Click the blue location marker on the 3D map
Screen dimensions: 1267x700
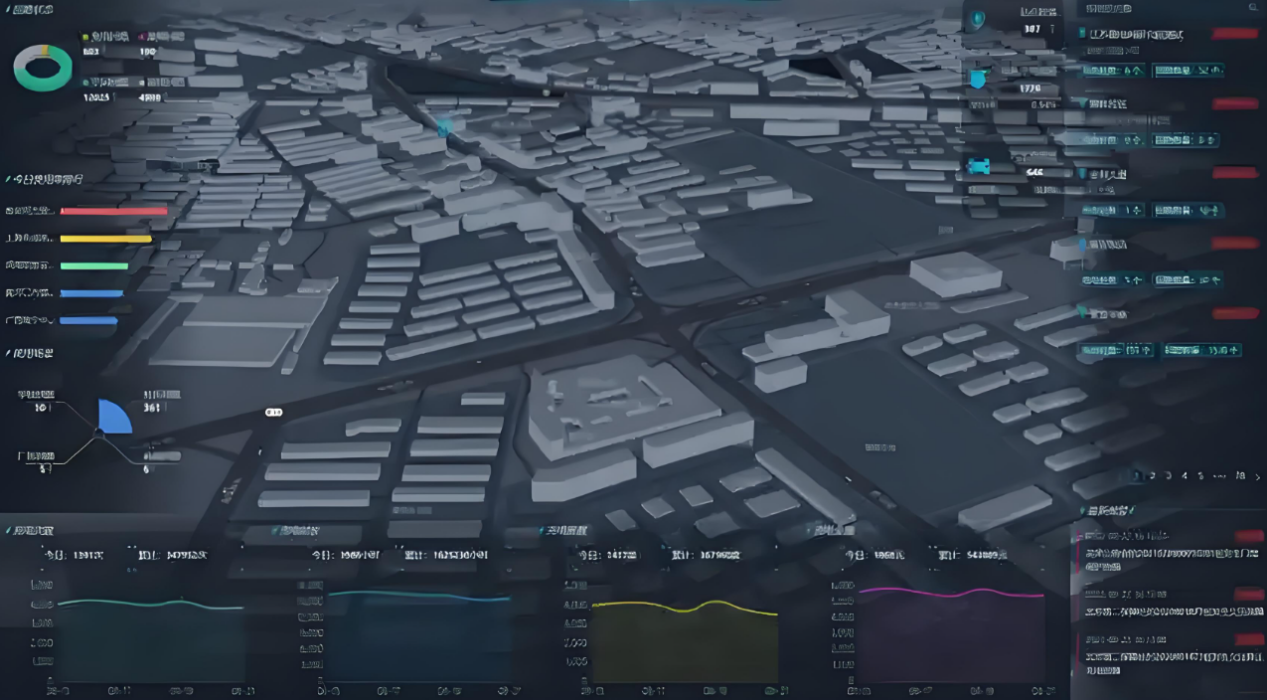(444, 128)
